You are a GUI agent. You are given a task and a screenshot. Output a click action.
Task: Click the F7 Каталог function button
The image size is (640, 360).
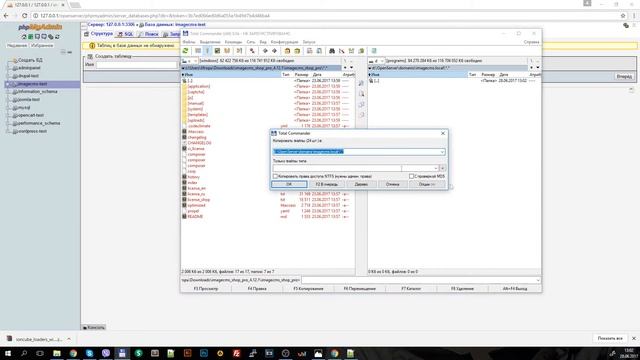click(411, 289)
